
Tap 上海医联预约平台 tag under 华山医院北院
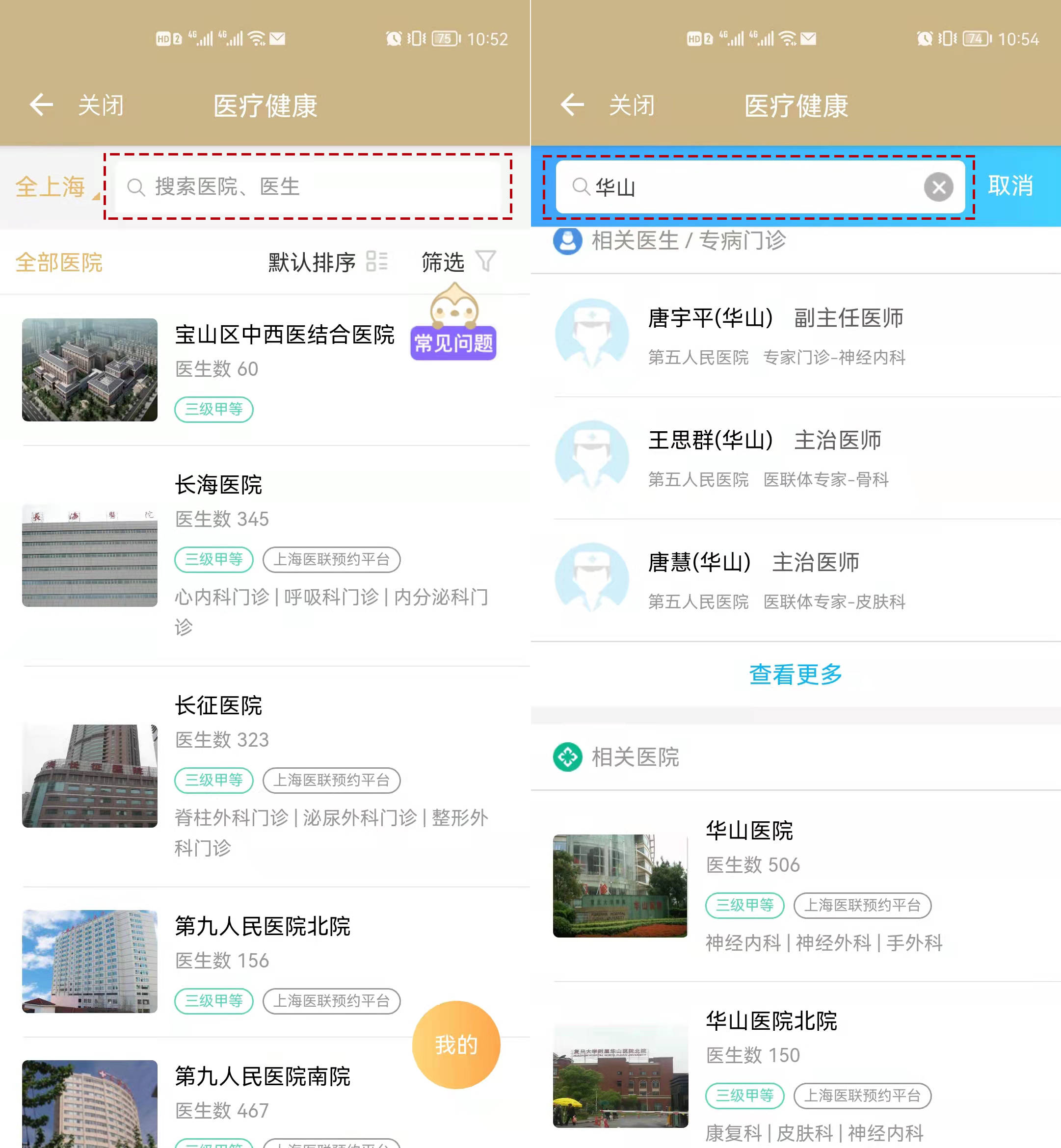pyautogui.click(x=862, y=1095)
